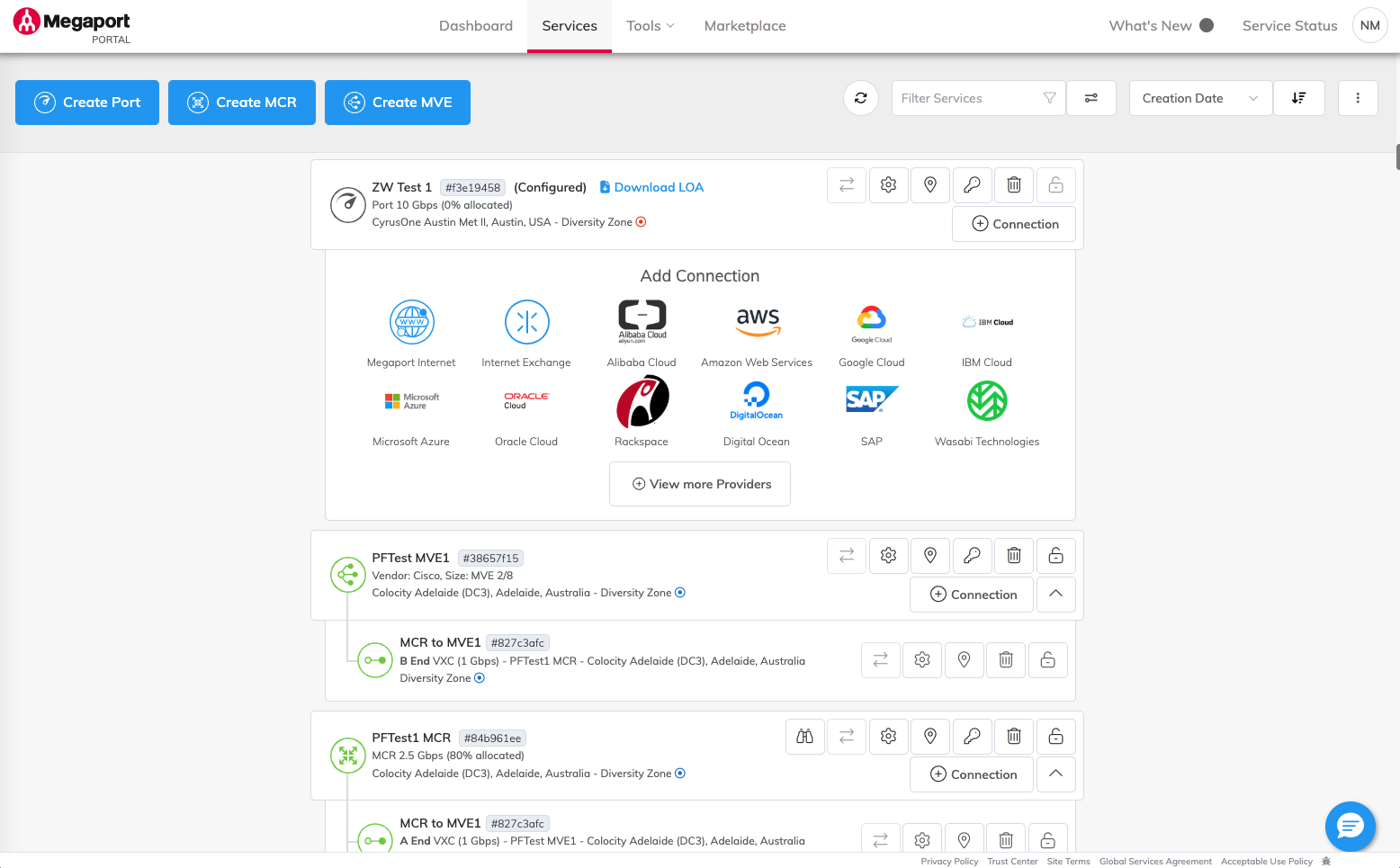
Task: Select the Microsoft Azure provider logo
Action: (x=411, y=401)
